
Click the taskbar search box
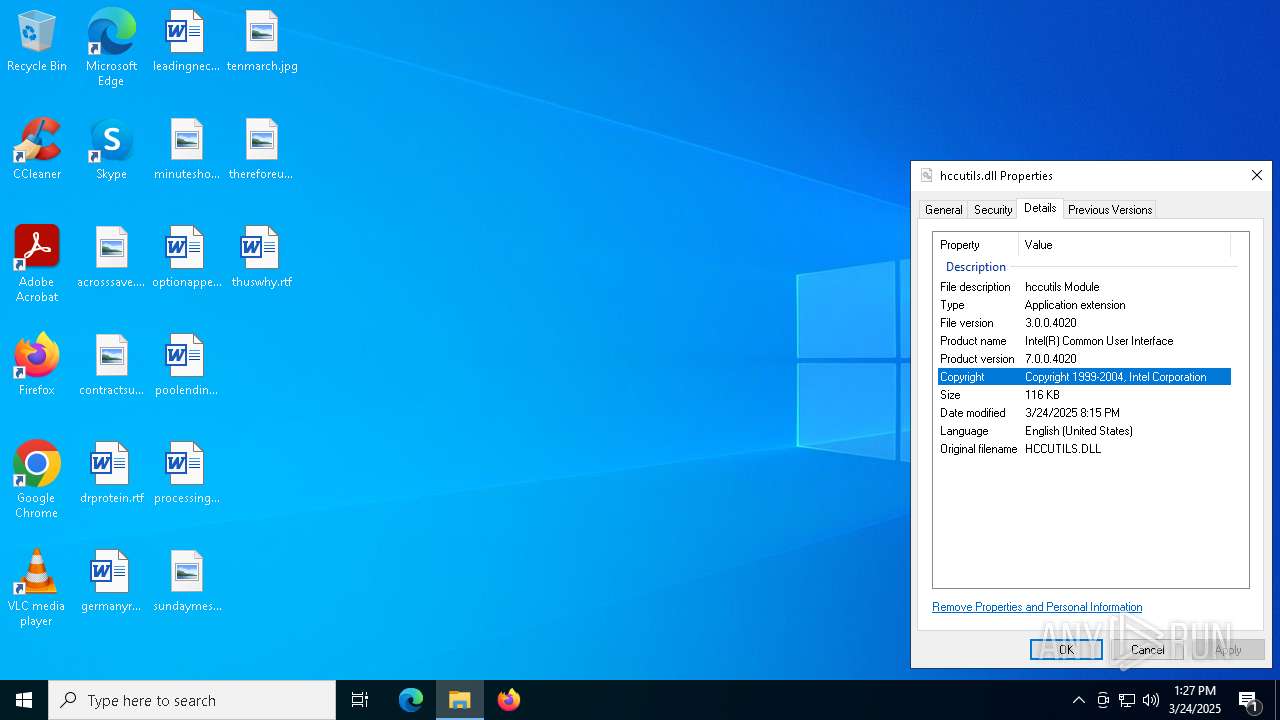click(x=192, y=700)
